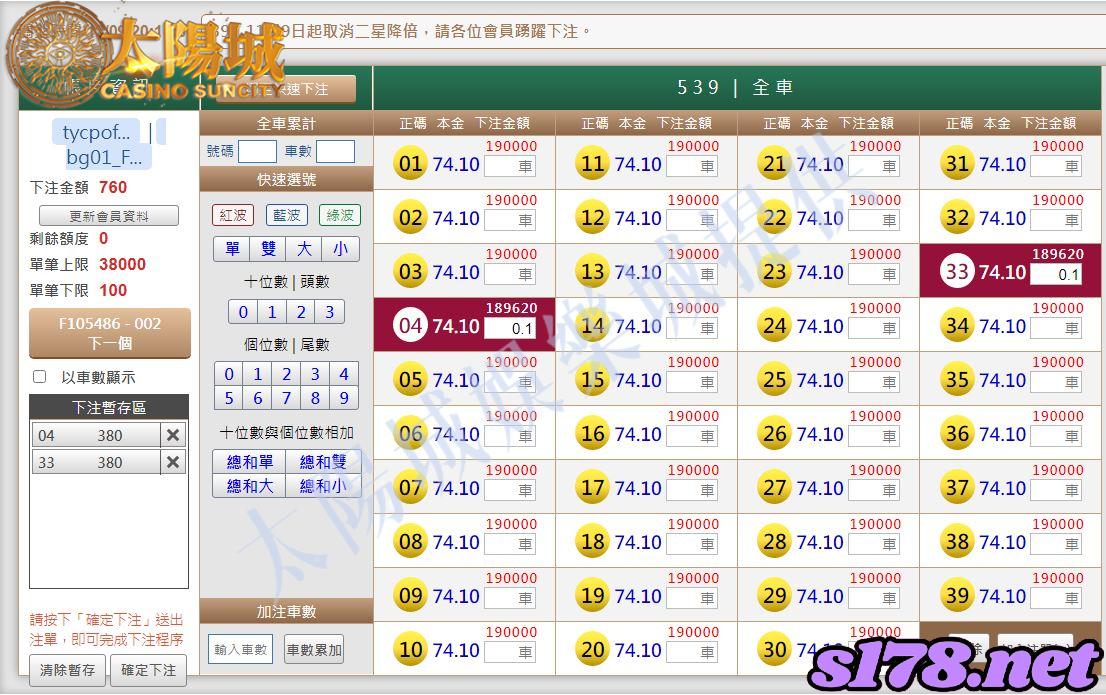Toggle 藍波 quick pick
The width and height of the screenshot is (1106, 695).
(x=286, y=215)
